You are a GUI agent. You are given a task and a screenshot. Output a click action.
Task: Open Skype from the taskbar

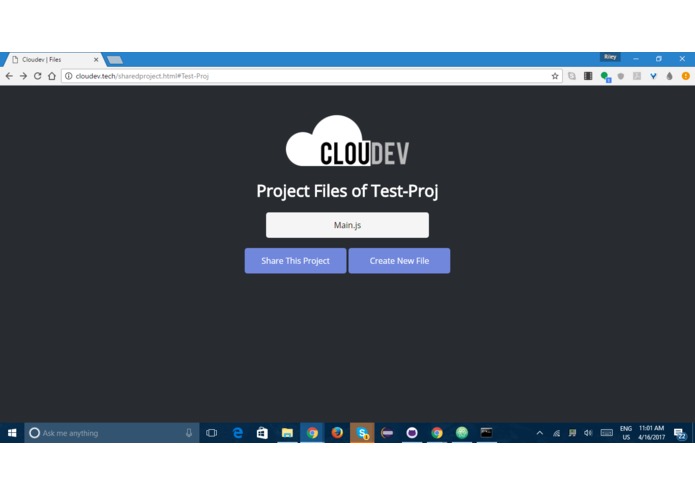pos(362,433)
